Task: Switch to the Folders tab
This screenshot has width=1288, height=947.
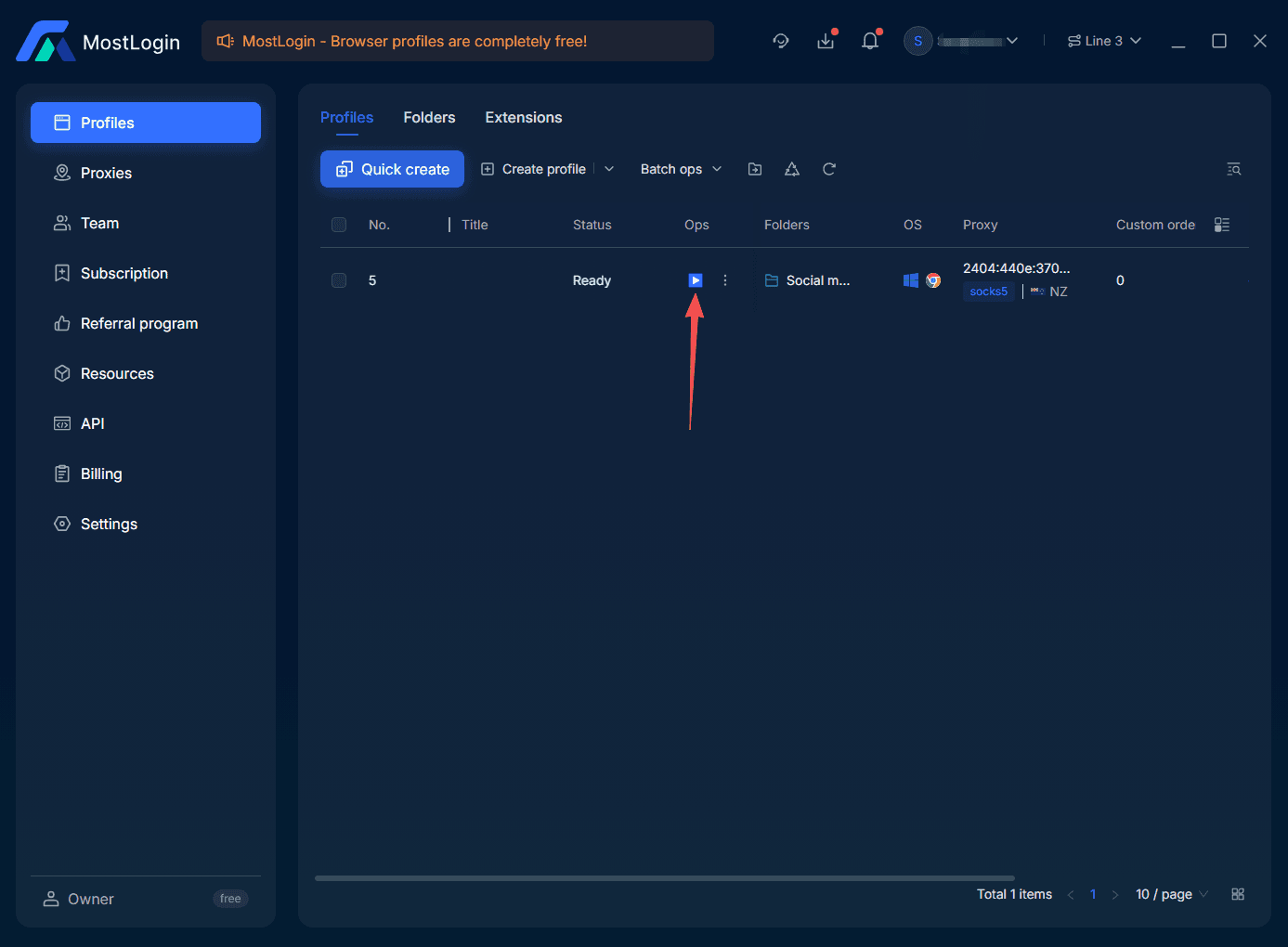Action: point(429,117)
